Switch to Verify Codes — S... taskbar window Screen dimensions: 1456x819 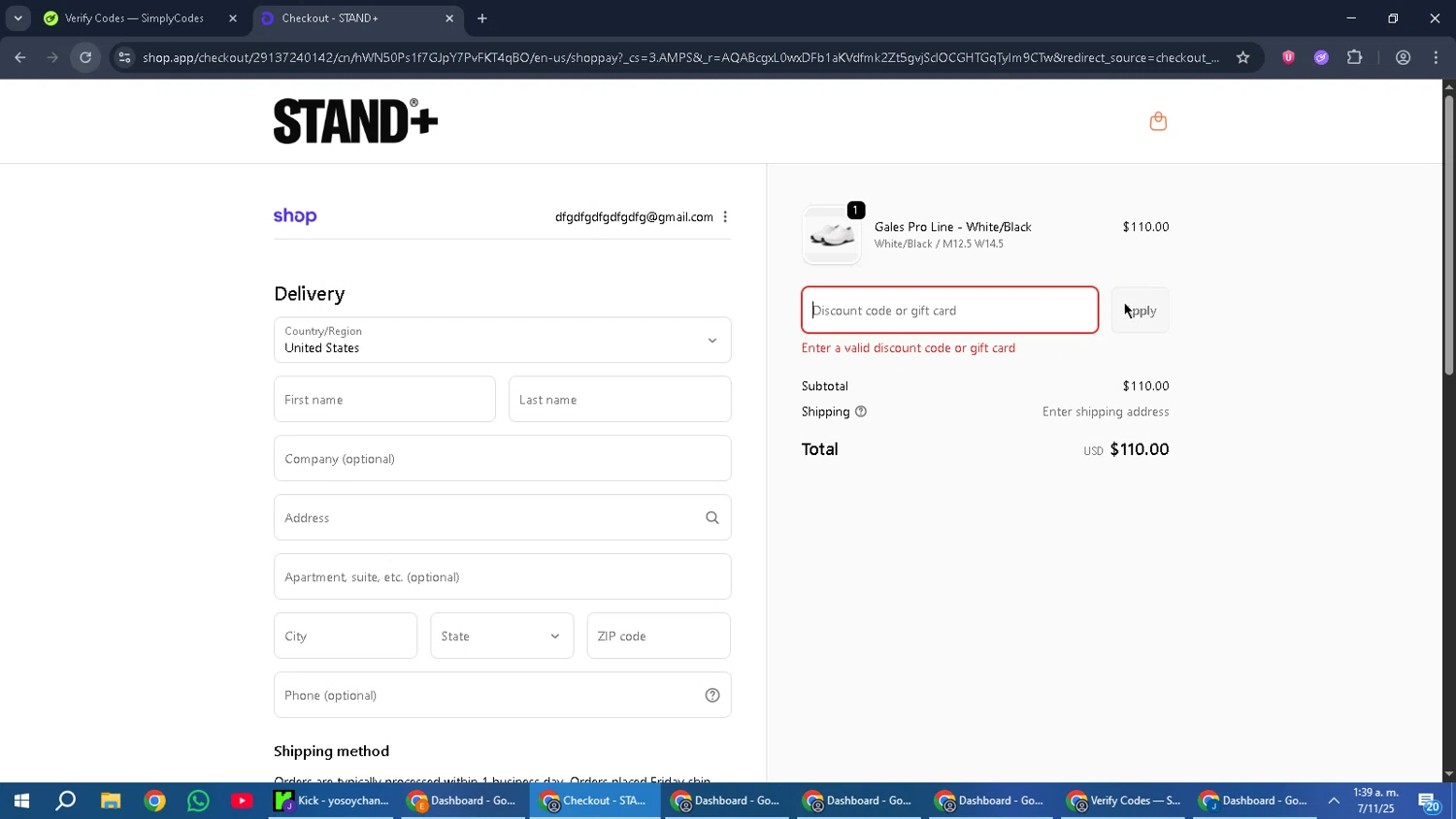click(1123, 802)
